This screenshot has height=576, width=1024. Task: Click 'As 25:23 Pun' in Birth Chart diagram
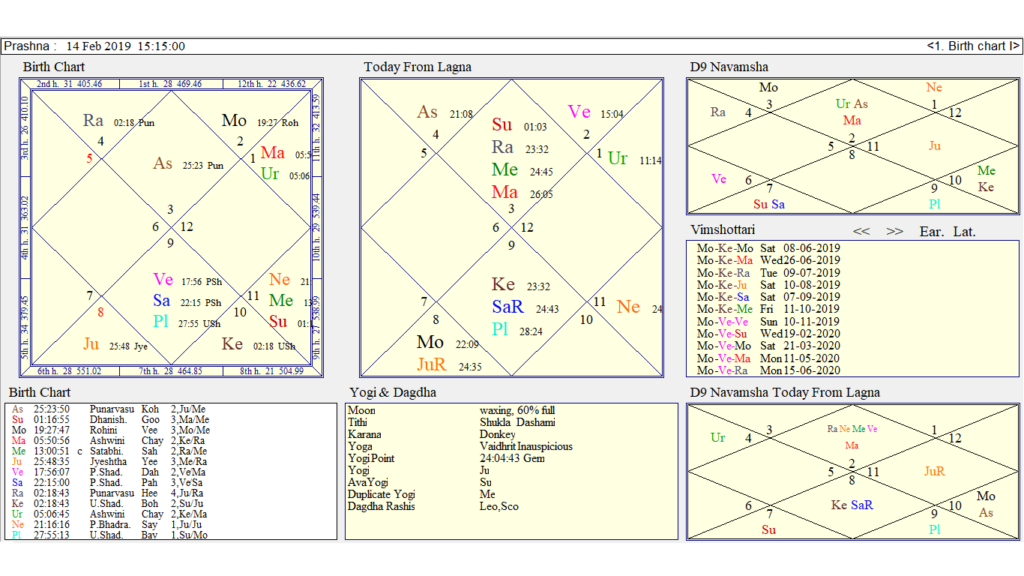(188, 164)
